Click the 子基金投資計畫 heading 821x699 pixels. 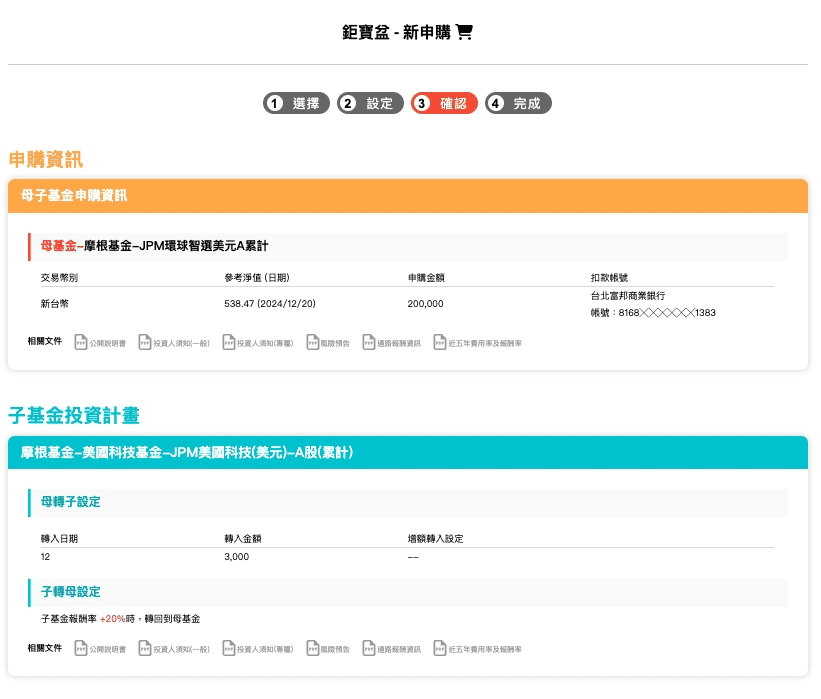[x=74, y=416]
